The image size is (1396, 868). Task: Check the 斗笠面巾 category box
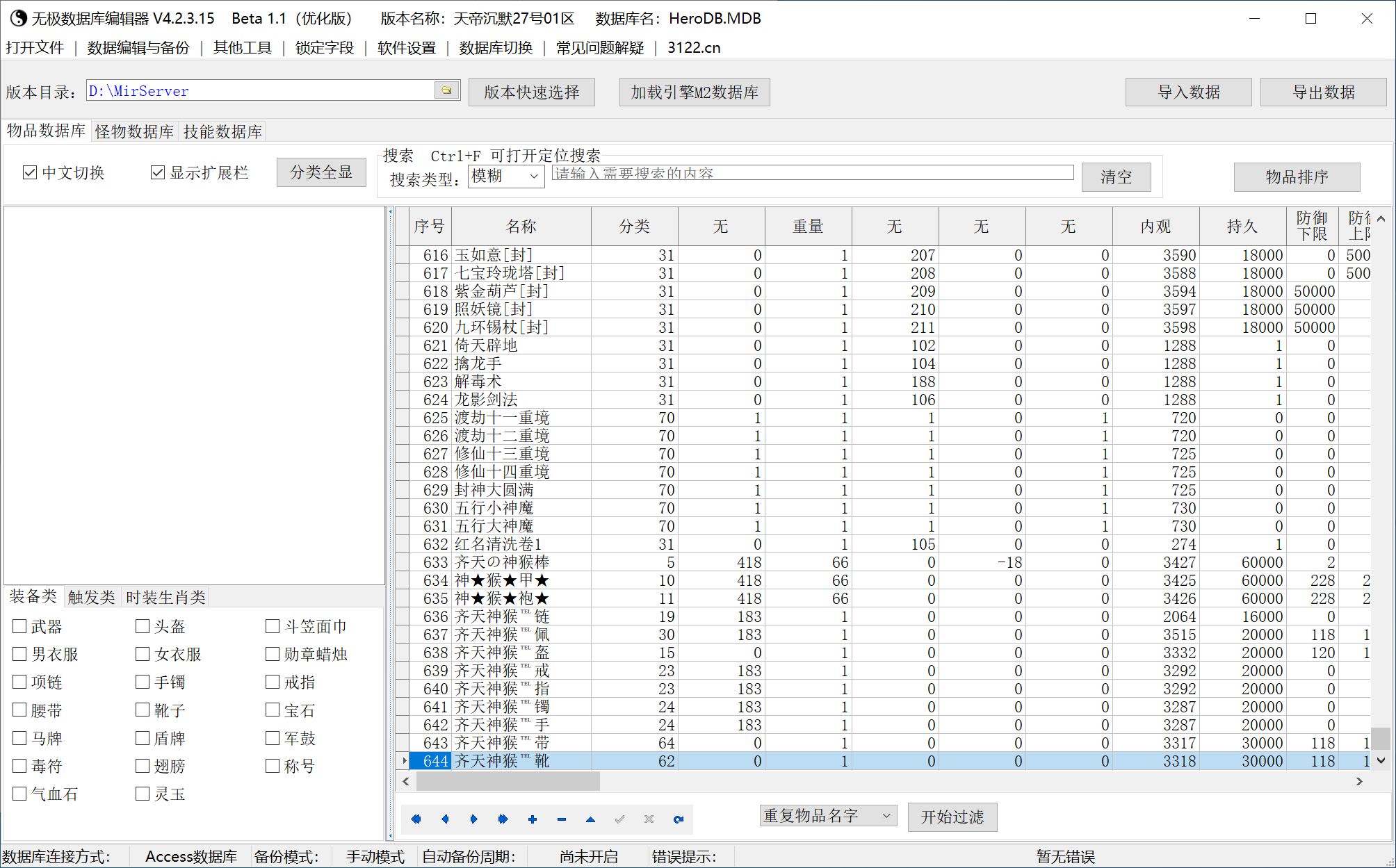click(273, 626)
